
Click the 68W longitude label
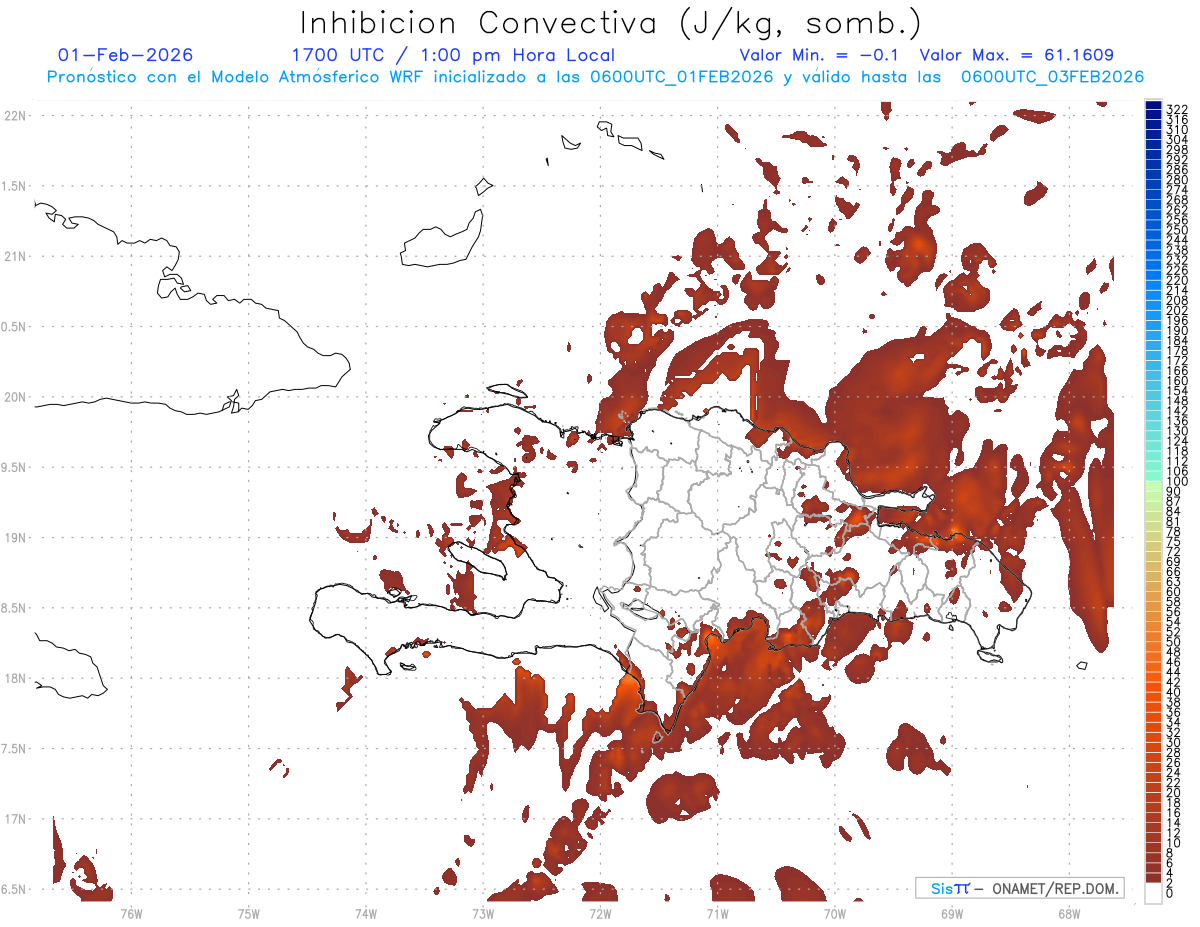click(1069, 912)
